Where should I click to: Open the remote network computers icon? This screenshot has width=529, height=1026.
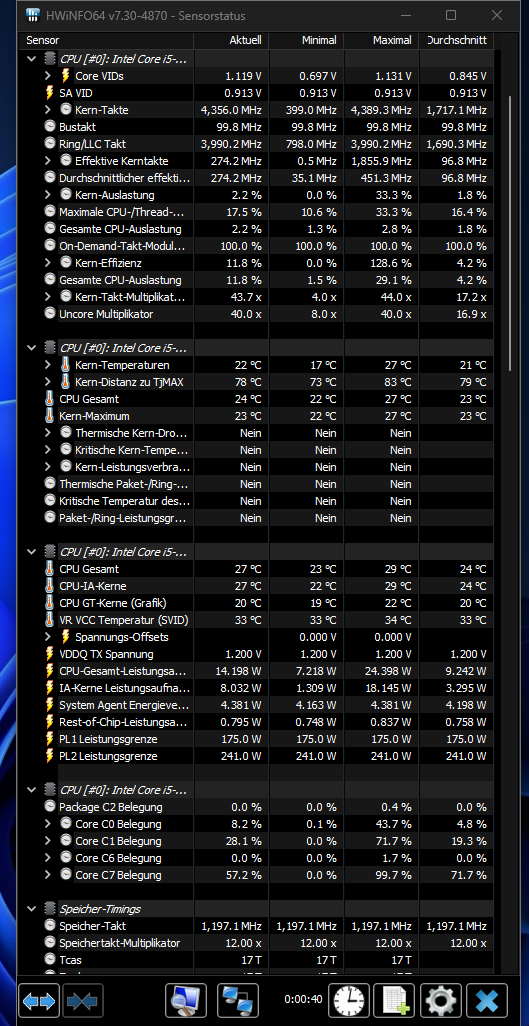(x=238, y=1001)
